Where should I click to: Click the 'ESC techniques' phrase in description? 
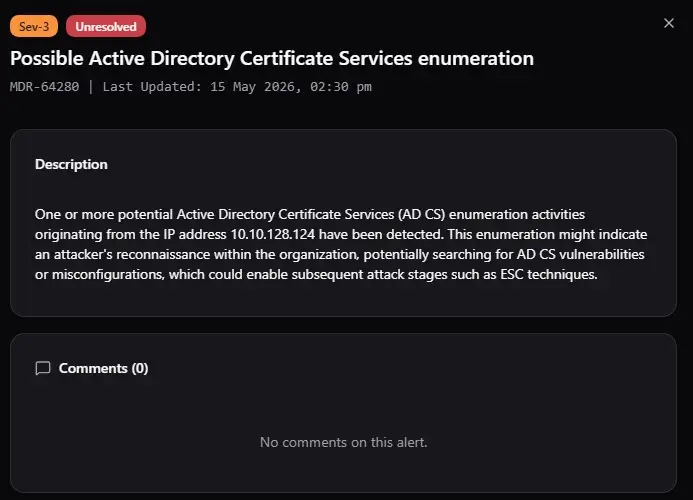pos(548,275)
